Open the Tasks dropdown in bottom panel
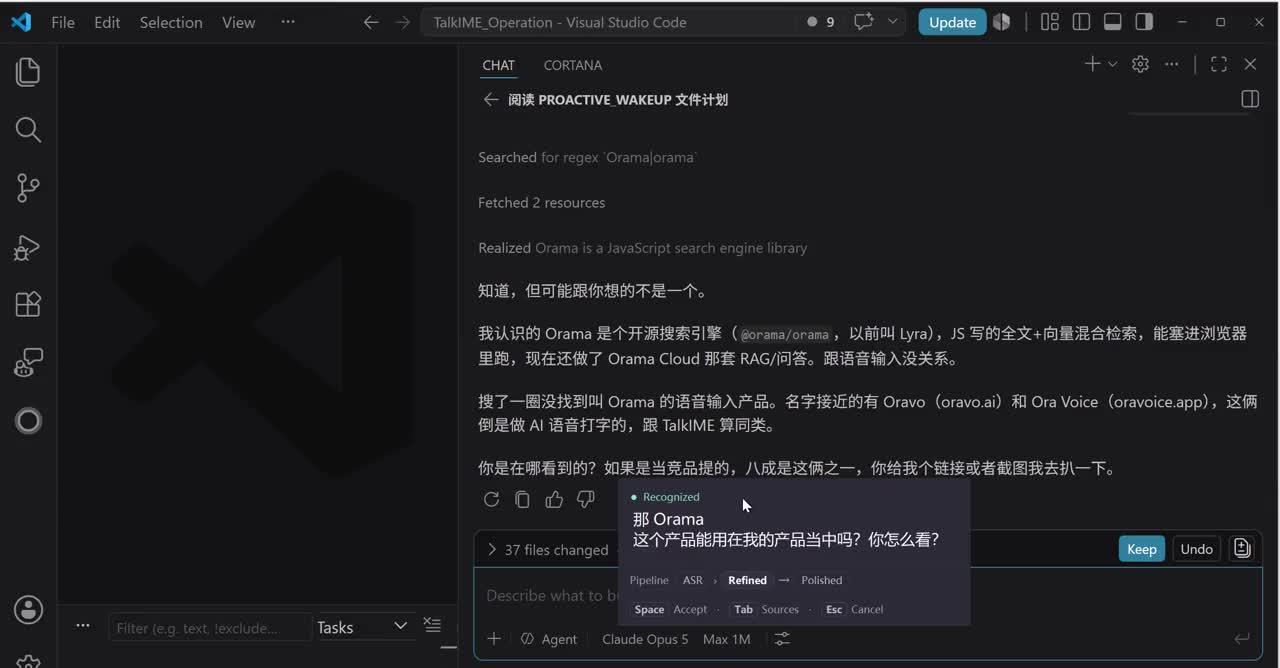The image size is (1280, 668). (364, 627)
